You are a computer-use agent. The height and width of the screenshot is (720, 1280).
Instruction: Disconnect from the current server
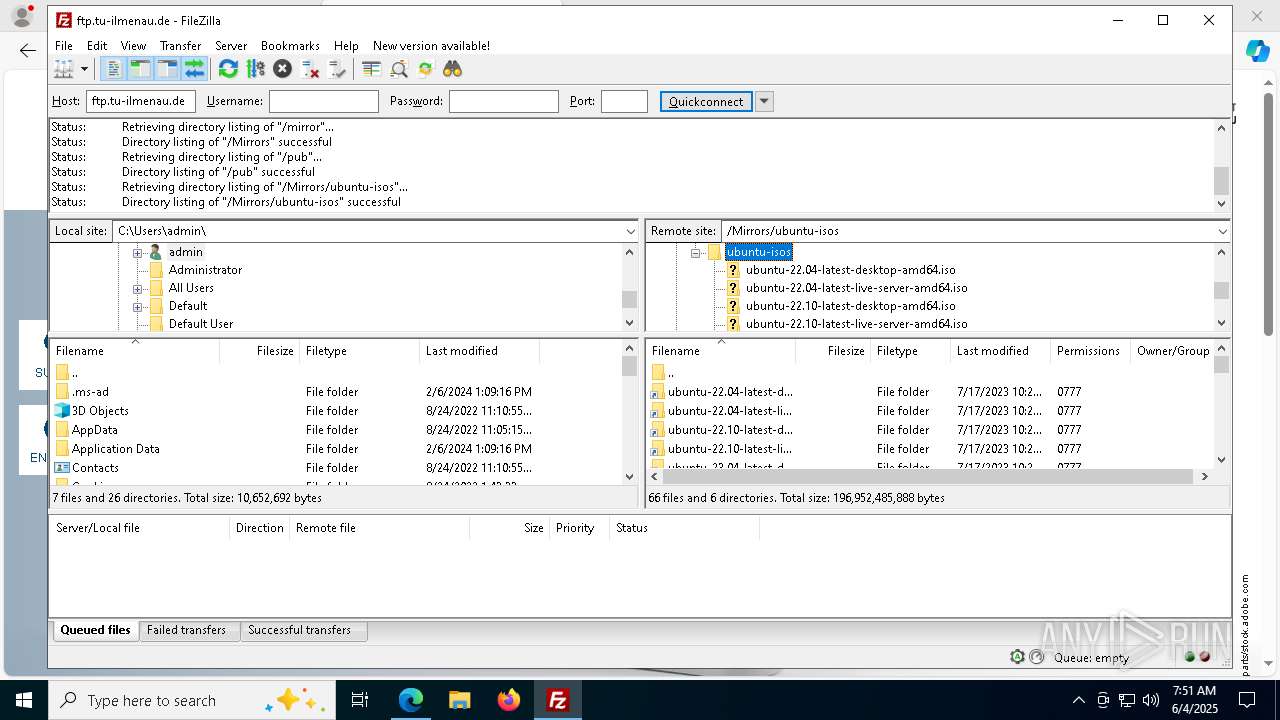click(310, 69)
